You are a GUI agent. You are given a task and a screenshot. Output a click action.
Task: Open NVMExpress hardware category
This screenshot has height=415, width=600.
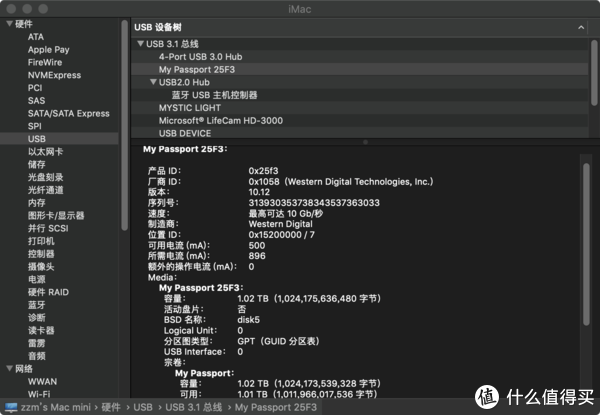(x=54, y=75)
